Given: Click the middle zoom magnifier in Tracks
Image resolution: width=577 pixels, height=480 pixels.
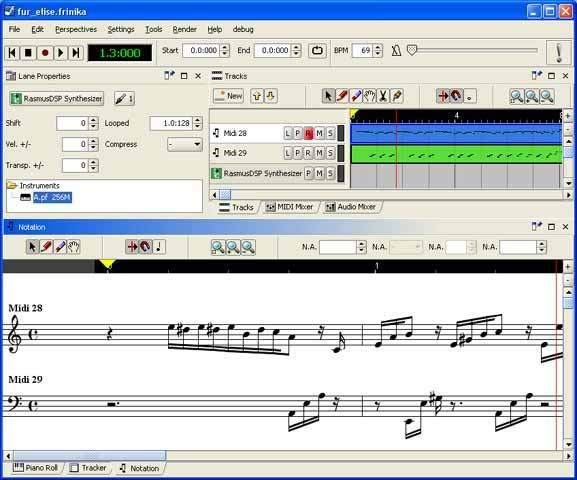Looking at the screenshot, I should pos(532,96).
